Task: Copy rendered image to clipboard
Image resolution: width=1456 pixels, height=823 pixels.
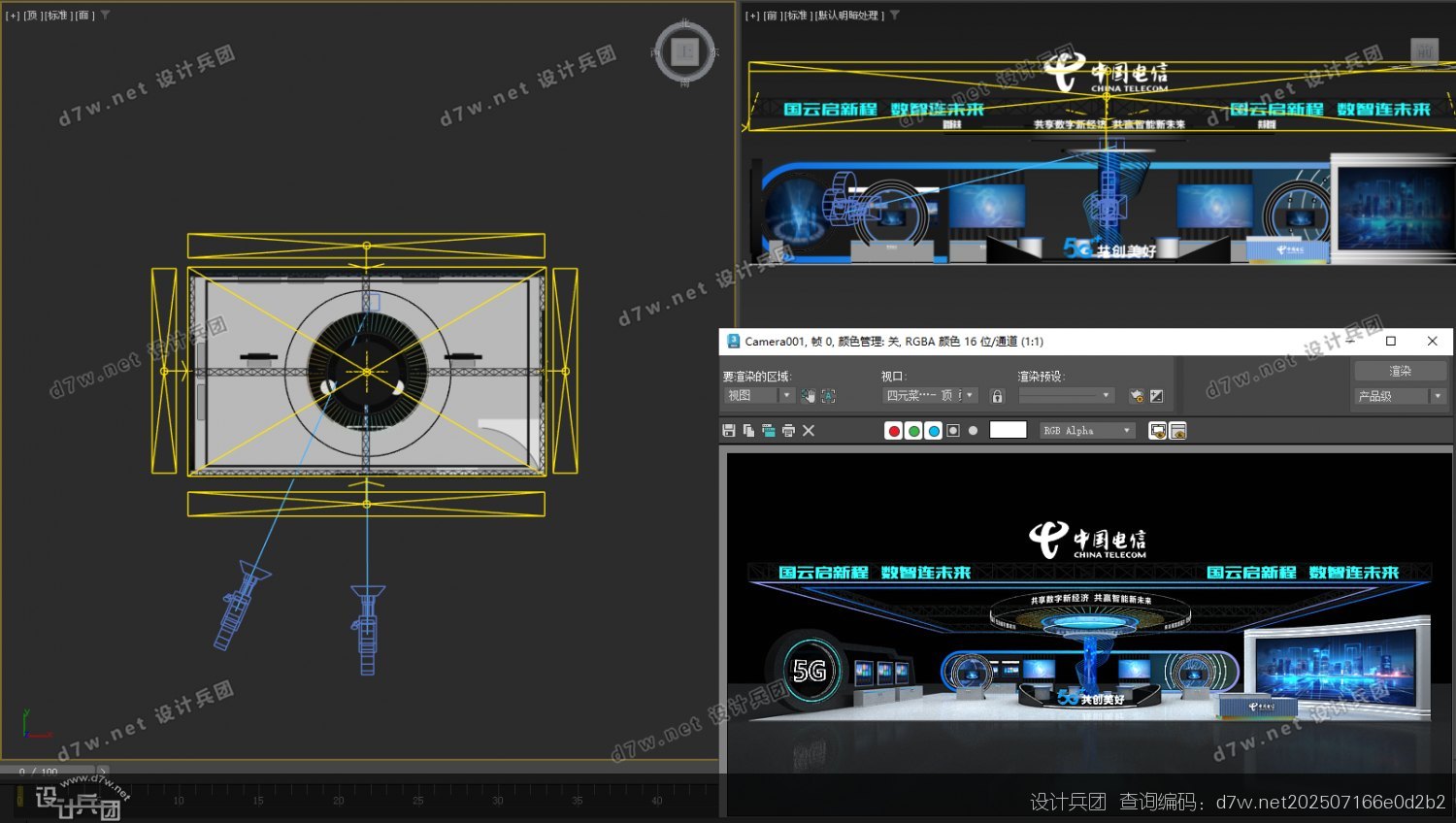Action: pos(748,431)
